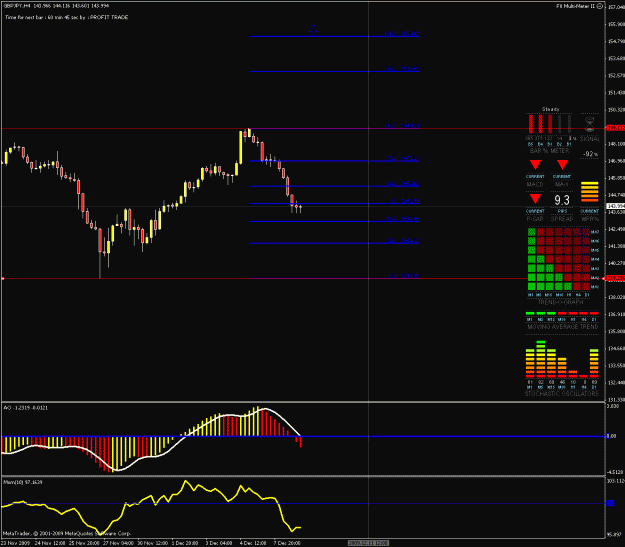Click the highlighted crosshair date on the time axis
Screen dimensions: 625x547
click(368, 543)
